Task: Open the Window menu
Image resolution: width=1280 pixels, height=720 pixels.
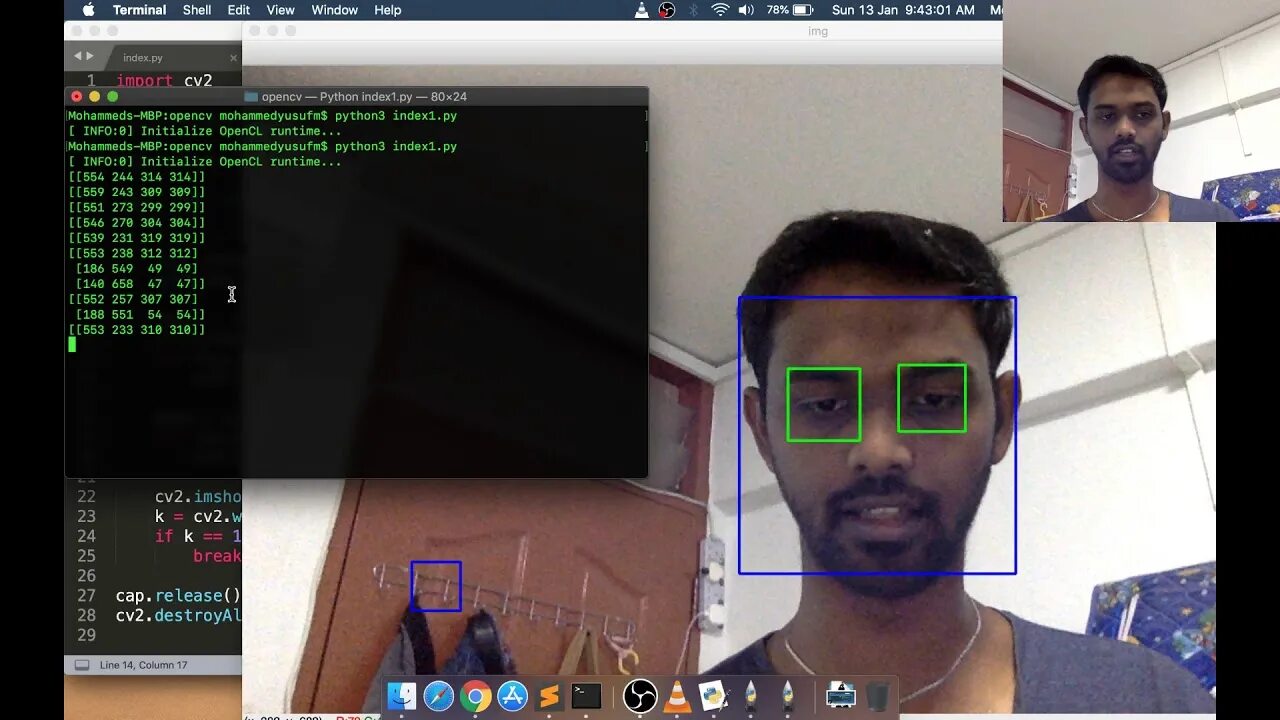Action: pos(335,10)
